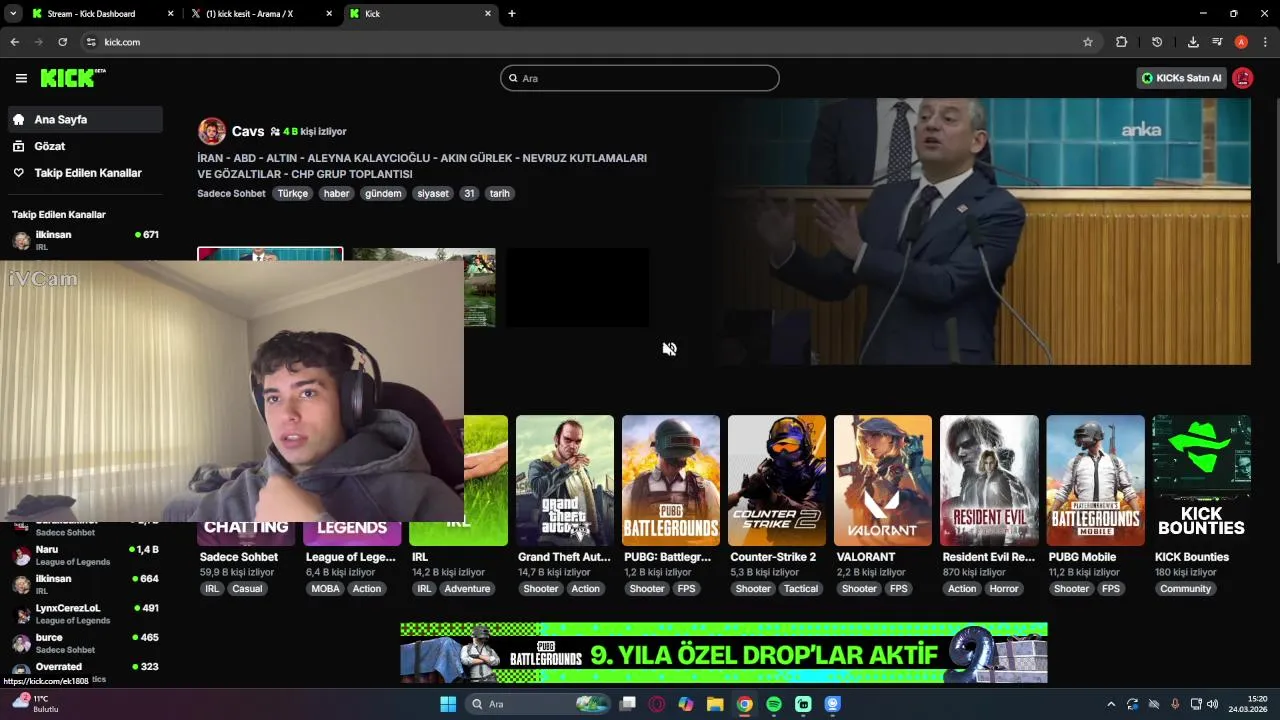
Task: View site information icon in address bar
Action: pos(91,42)
